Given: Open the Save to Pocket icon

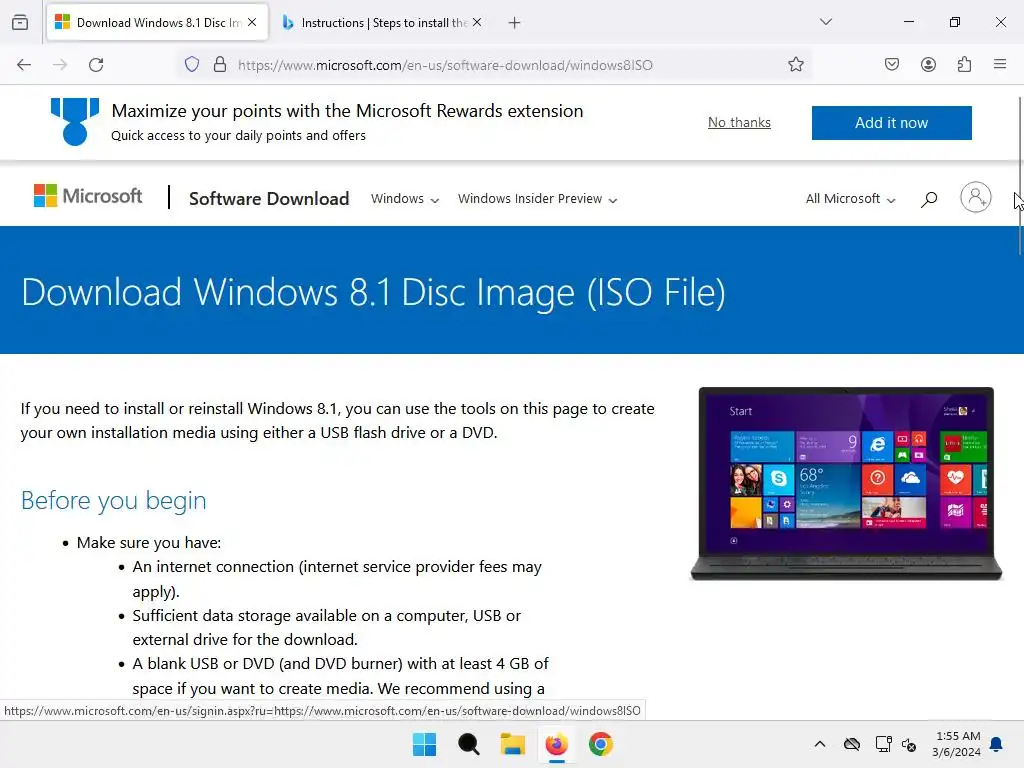Looking at the screenshot, I should (x=892, y=64).
